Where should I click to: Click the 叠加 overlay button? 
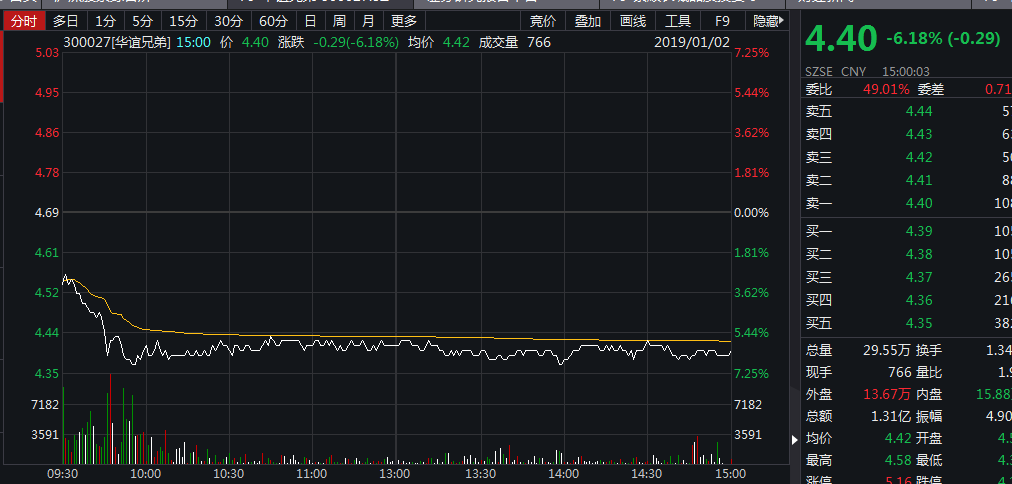(588, 21)
